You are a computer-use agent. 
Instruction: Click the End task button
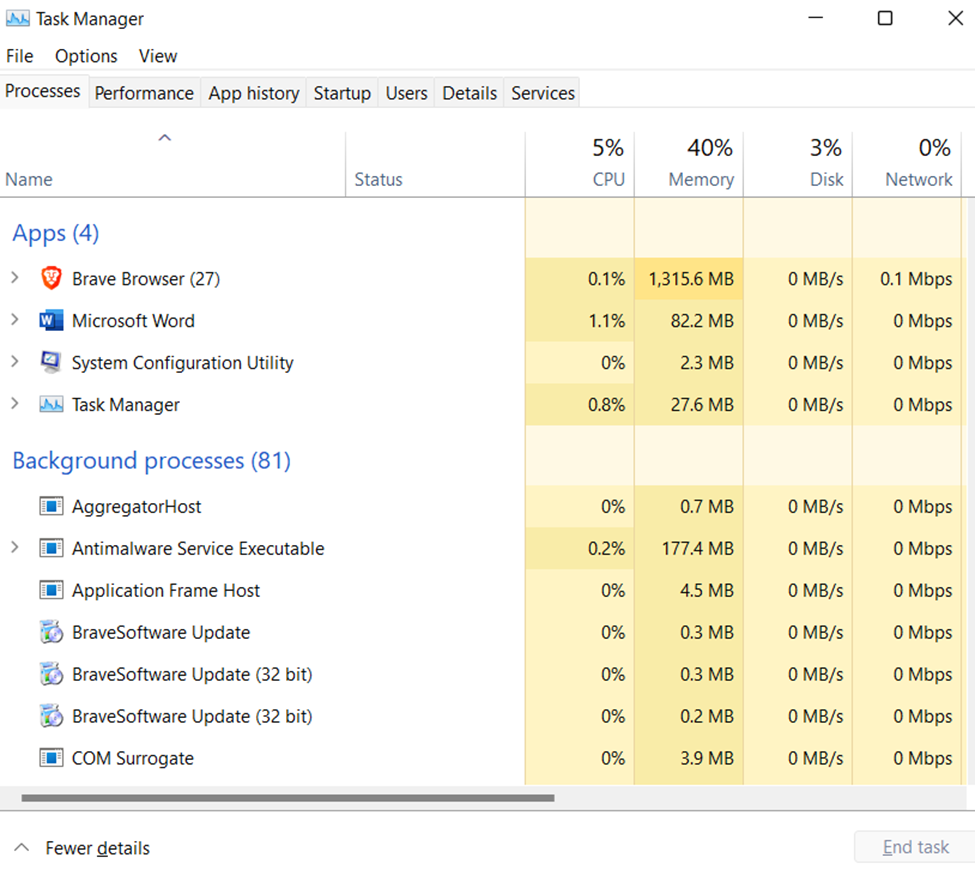[x=915, y=847]
